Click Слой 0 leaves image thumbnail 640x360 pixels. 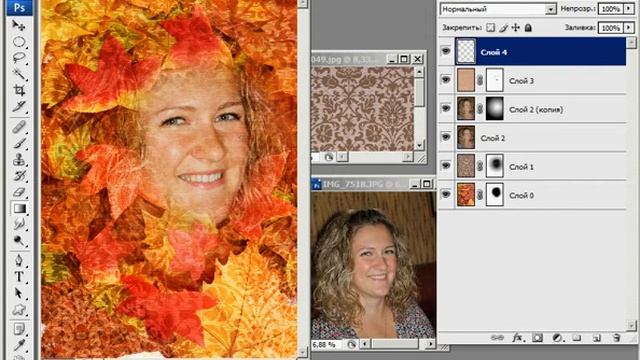coord(466,195)
